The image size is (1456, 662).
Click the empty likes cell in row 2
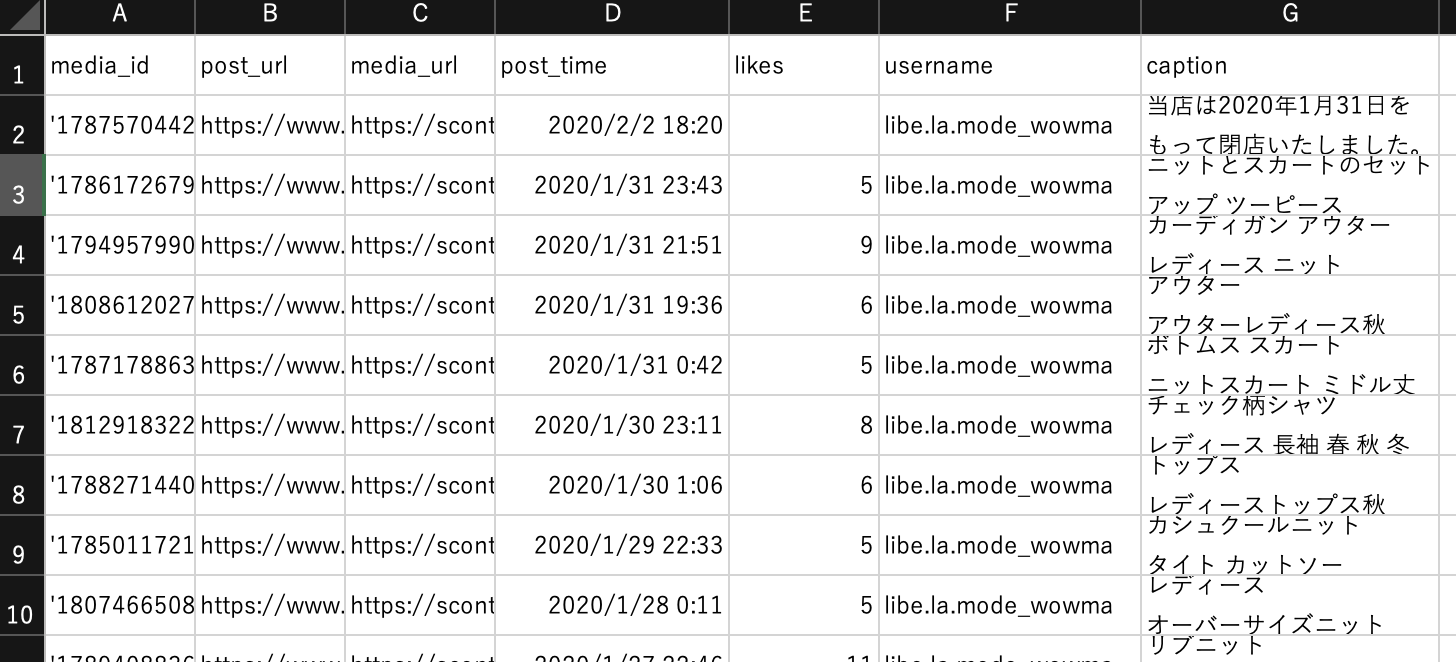pos(804,125)
